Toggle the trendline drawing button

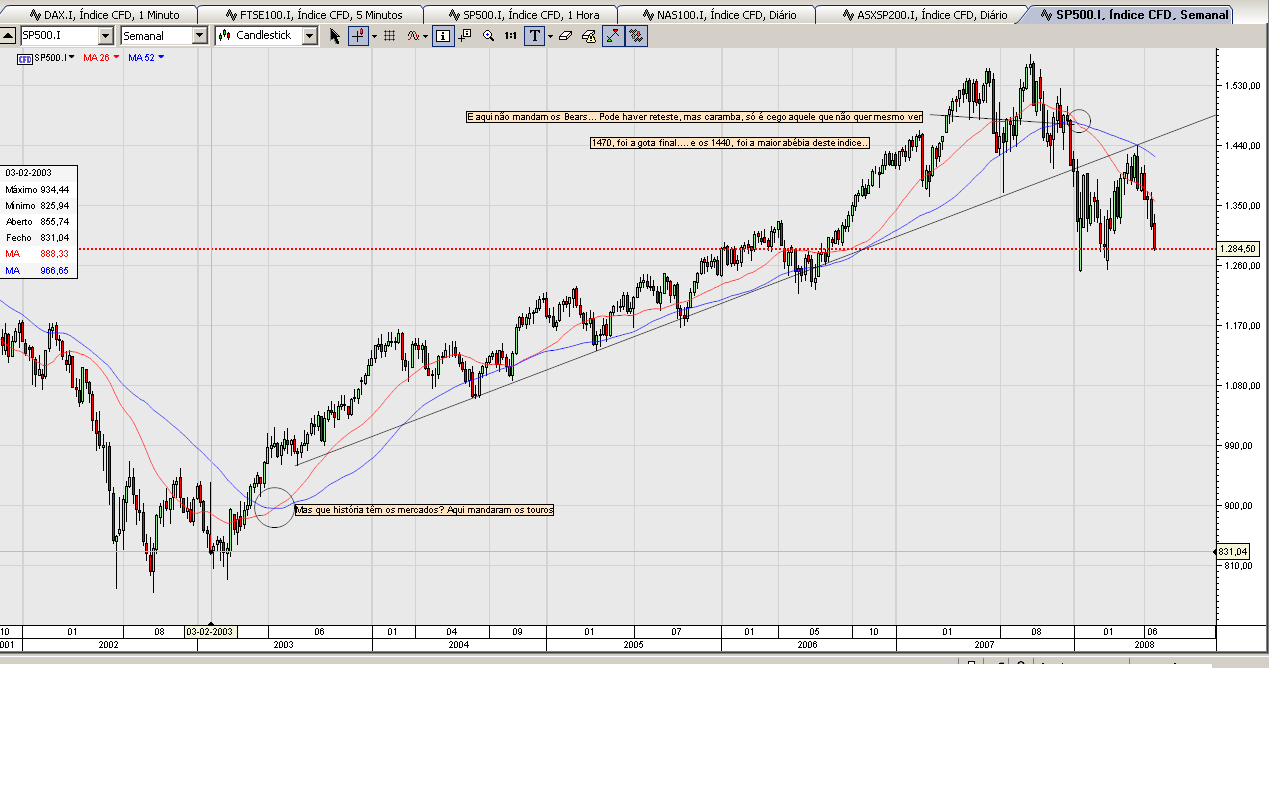(613, 35)
